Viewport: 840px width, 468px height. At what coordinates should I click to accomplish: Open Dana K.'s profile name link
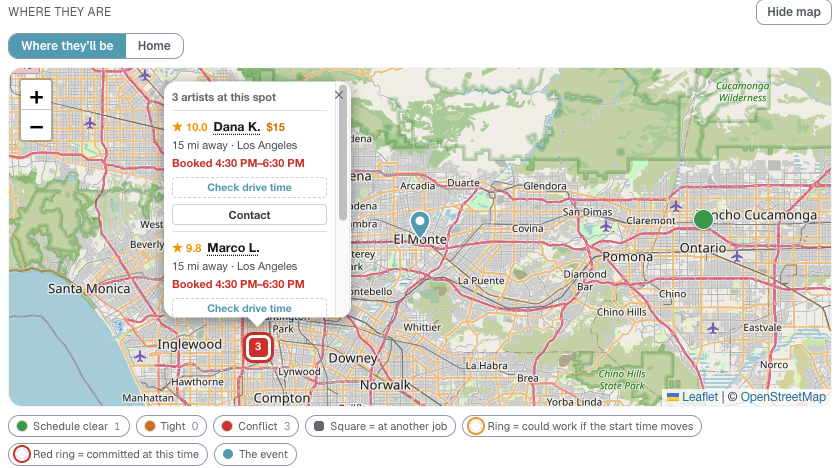coord(237,127)
